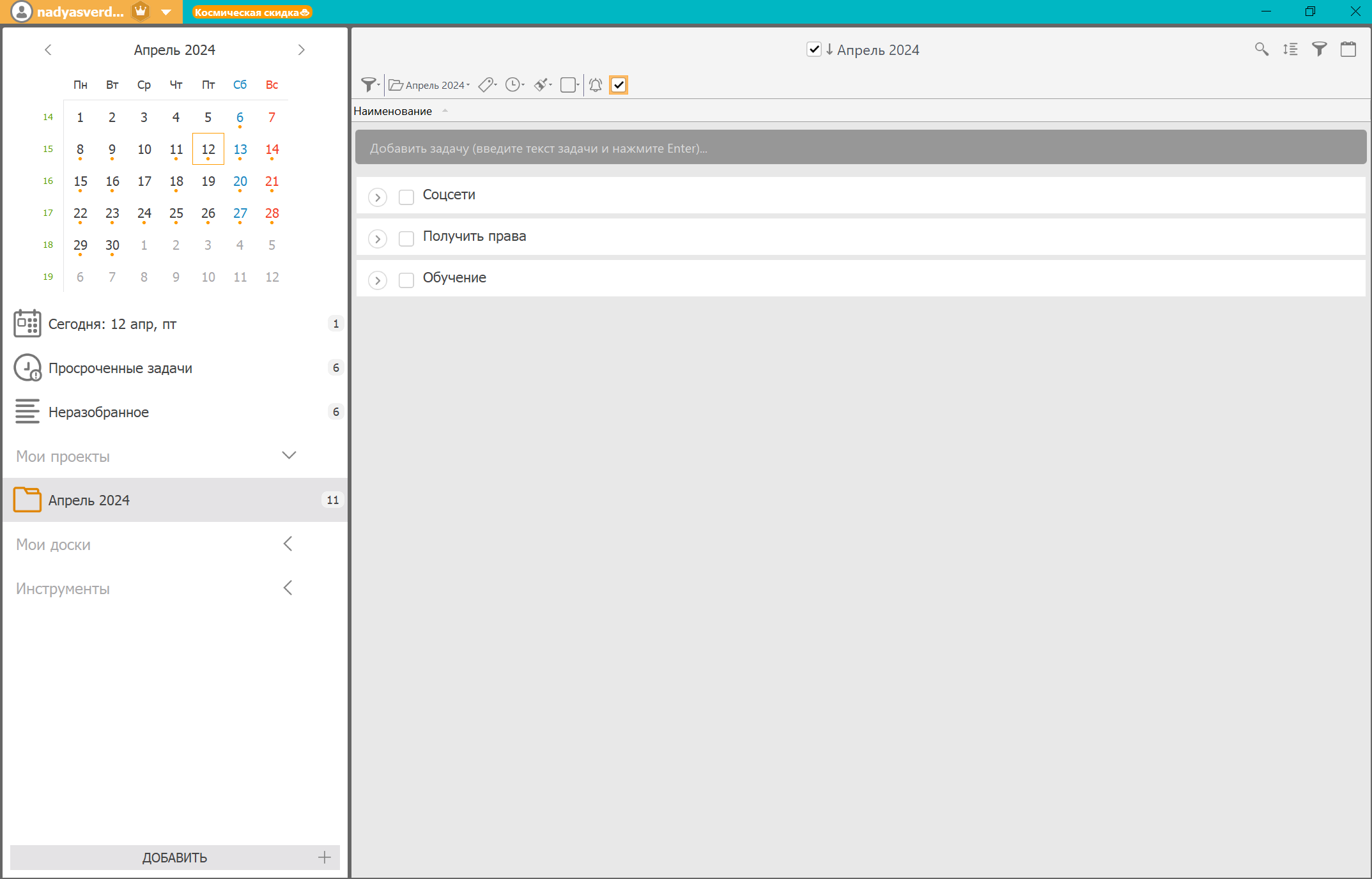Image resolution: width=1372 pixels, height=879 pixels.
Task: Click the add task input field
Action: coord(860,148)
